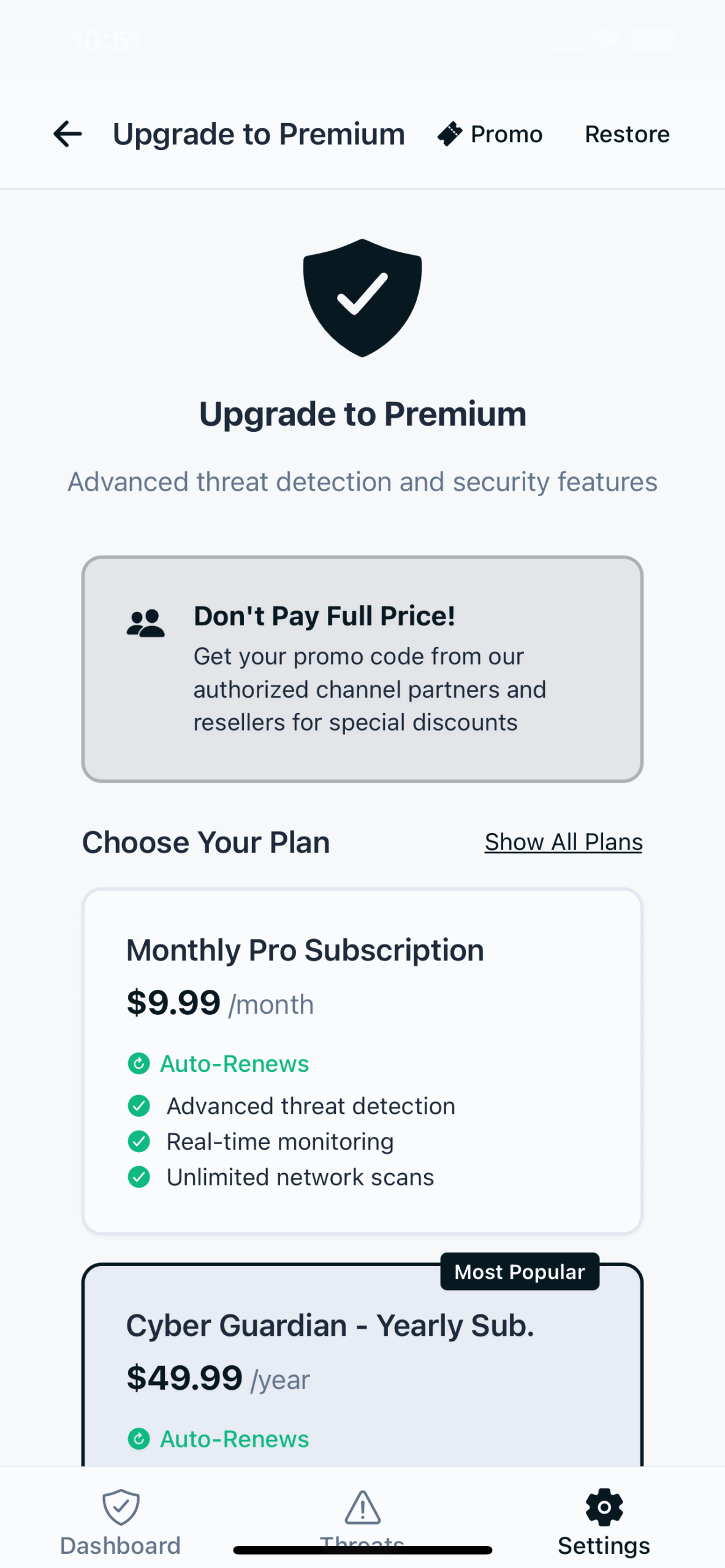The height and width of the screenshot is (1568, 725).
Task: Tap the Dashboard shield icon
Action: click(121, 1506)
